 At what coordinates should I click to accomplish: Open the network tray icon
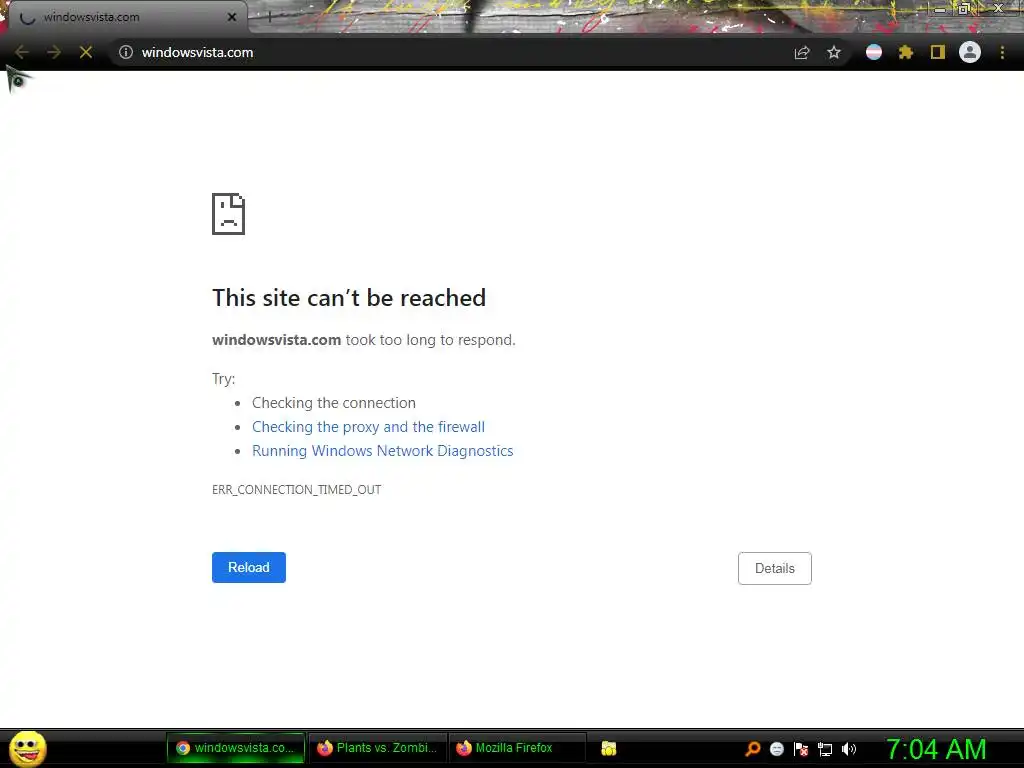[825, 750]
